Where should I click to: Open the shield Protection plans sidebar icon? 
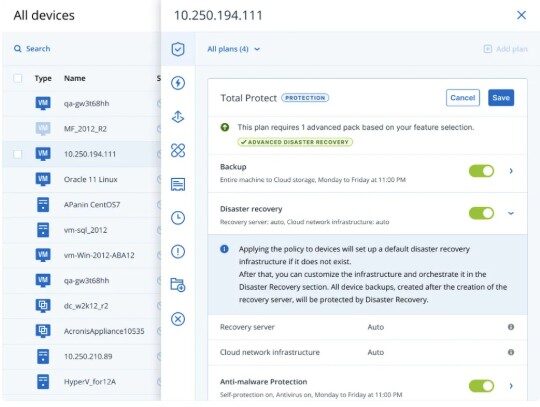[178, 49]
